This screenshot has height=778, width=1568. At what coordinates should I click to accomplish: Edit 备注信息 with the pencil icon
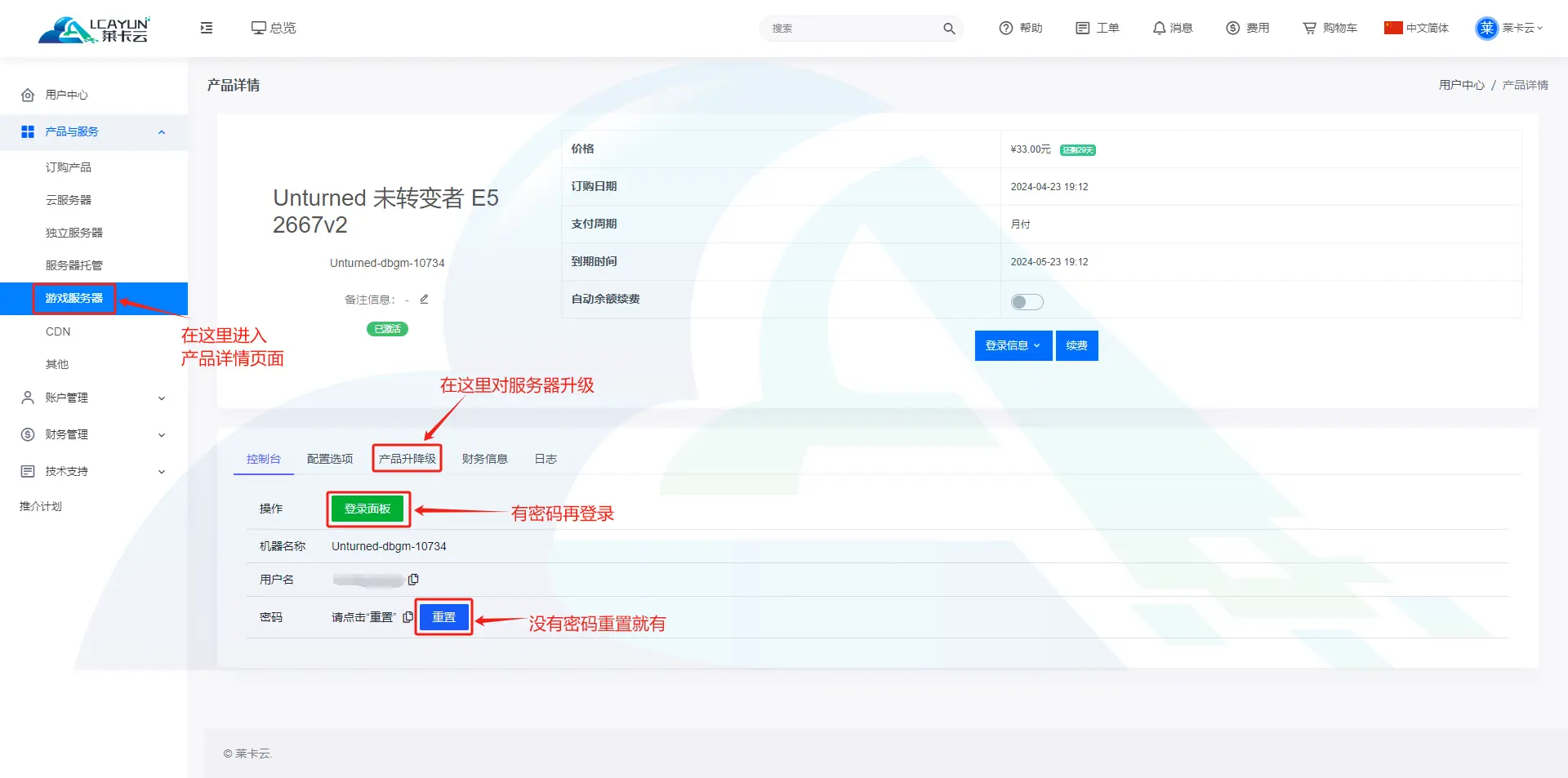424,299
